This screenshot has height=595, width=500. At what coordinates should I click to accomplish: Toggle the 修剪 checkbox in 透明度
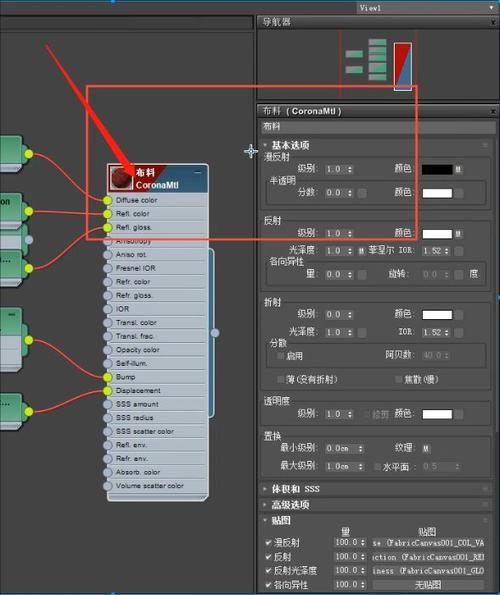366,414
